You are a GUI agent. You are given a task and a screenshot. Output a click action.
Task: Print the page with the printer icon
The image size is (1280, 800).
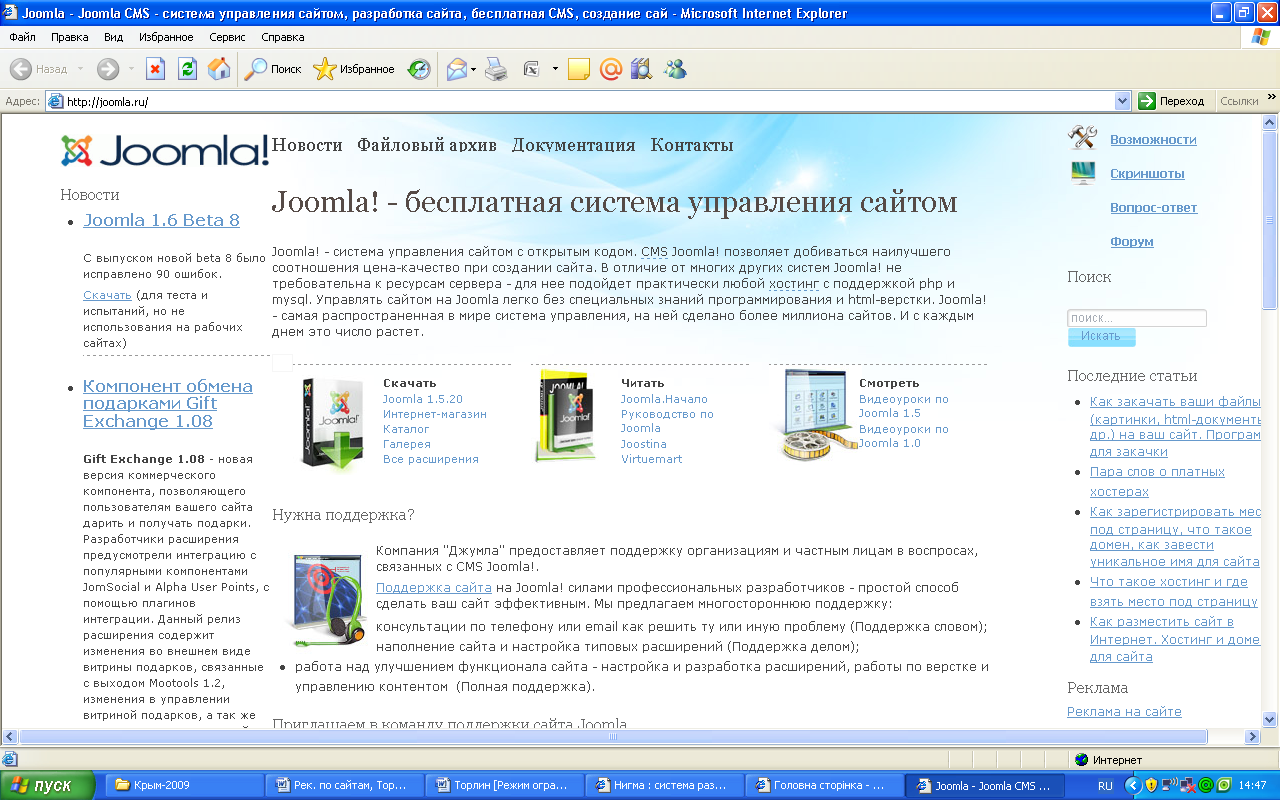coord(497,69)
